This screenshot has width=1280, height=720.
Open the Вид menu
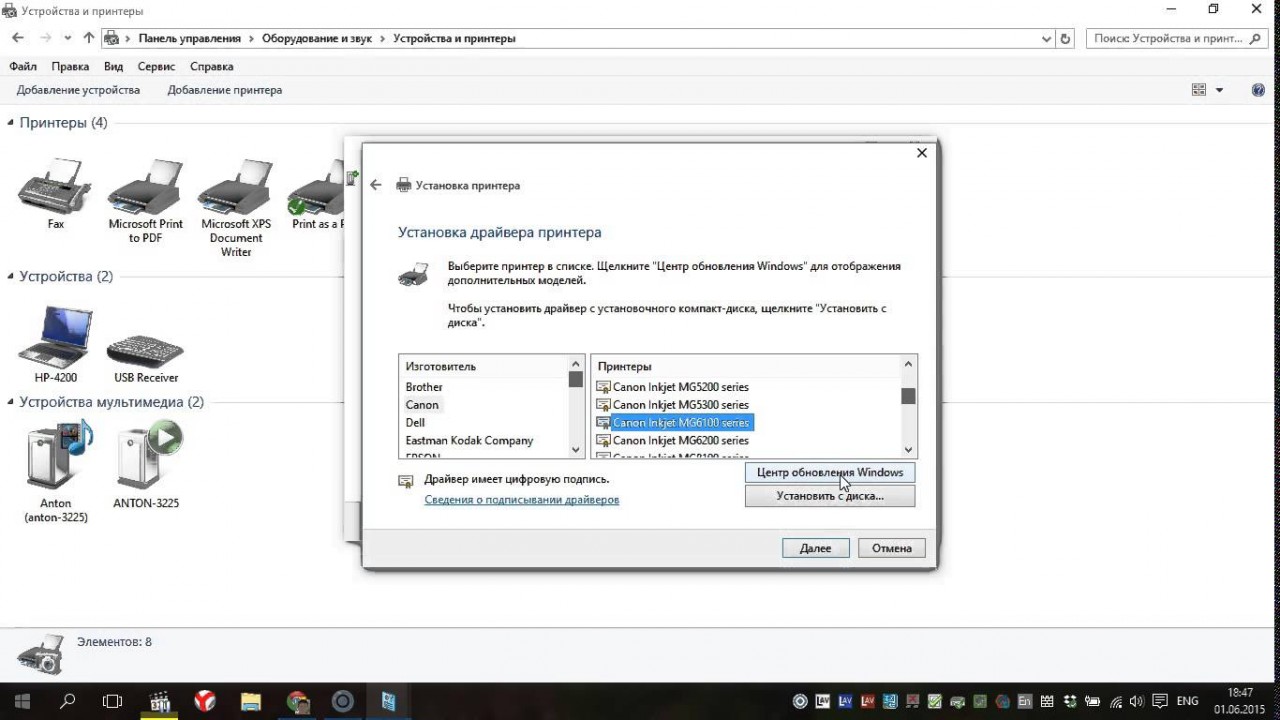113,66
